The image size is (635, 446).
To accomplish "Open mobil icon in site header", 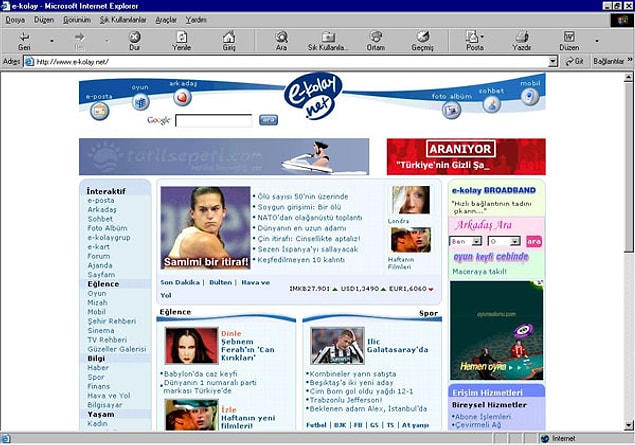I will point(530,97).
